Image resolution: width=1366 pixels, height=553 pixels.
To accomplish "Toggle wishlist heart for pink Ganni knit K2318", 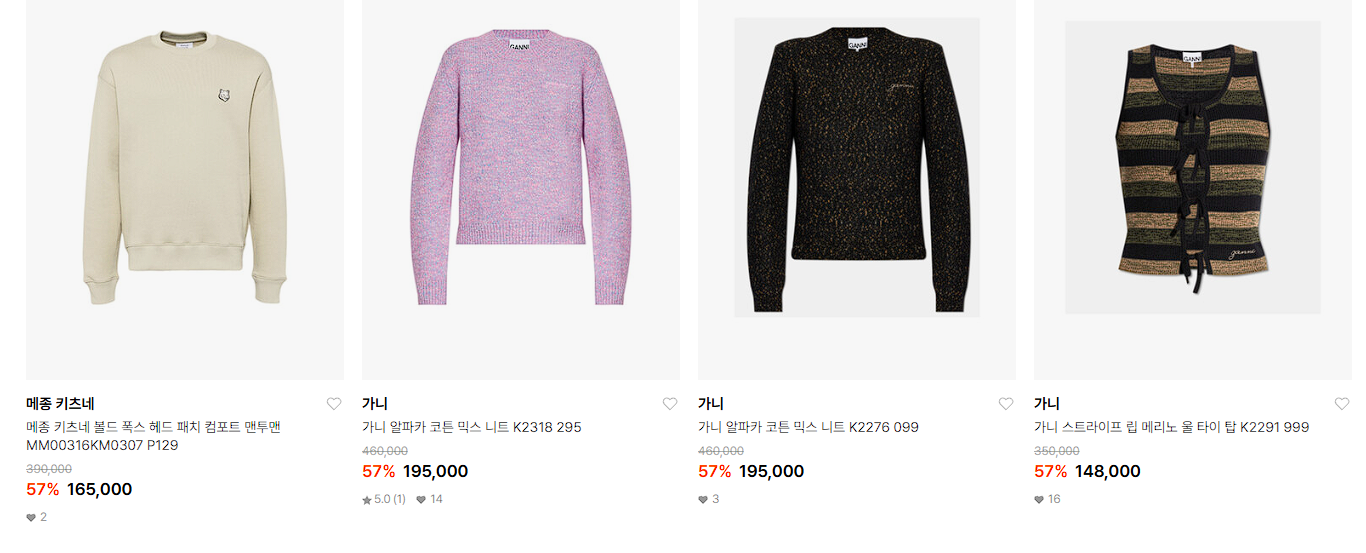I will [670, 404].
